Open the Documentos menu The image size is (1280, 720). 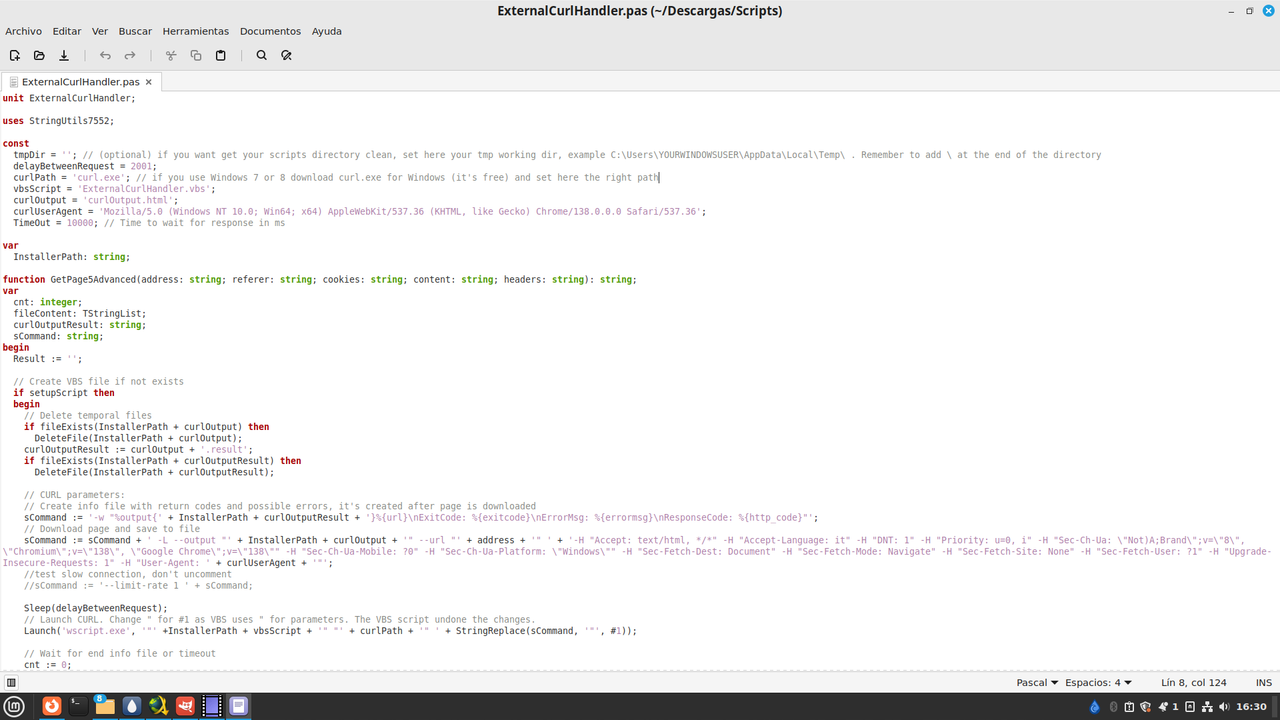pos(270,31)
